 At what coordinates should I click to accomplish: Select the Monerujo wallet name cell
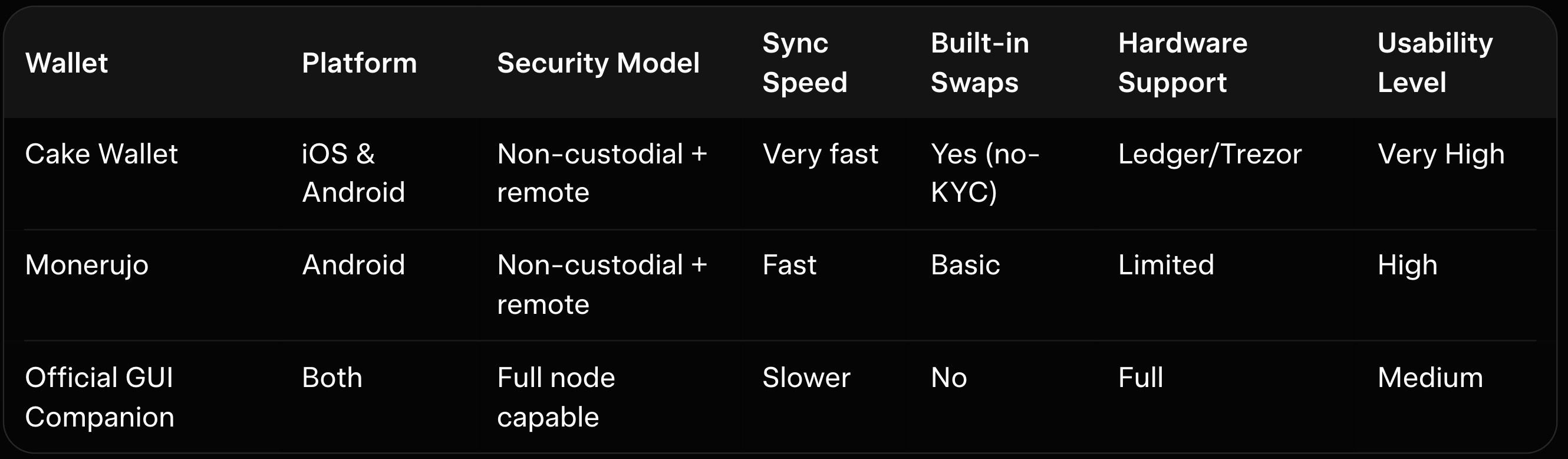87,265
